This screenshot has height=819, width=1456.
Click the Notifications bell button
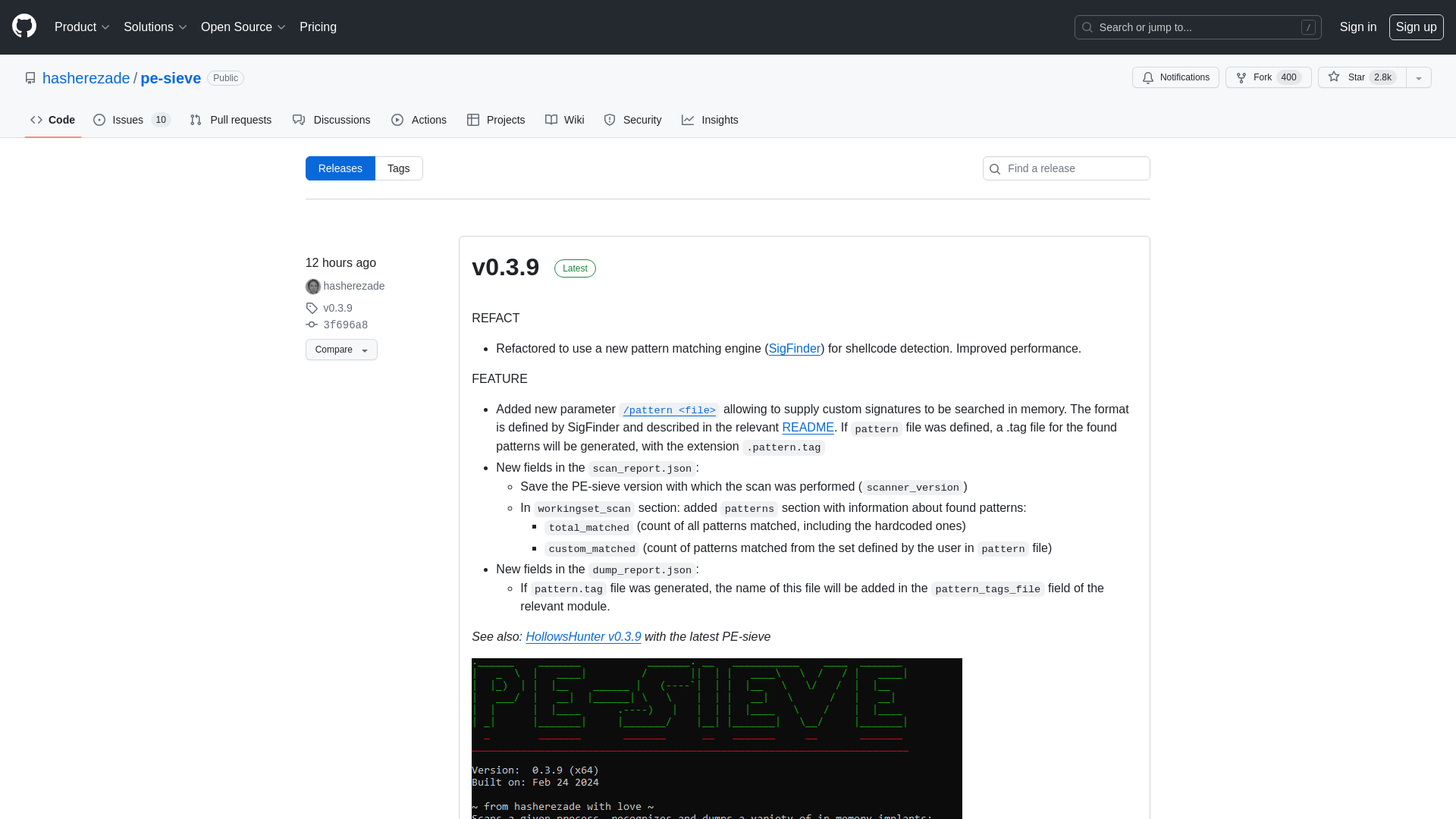pos(1175,77)
